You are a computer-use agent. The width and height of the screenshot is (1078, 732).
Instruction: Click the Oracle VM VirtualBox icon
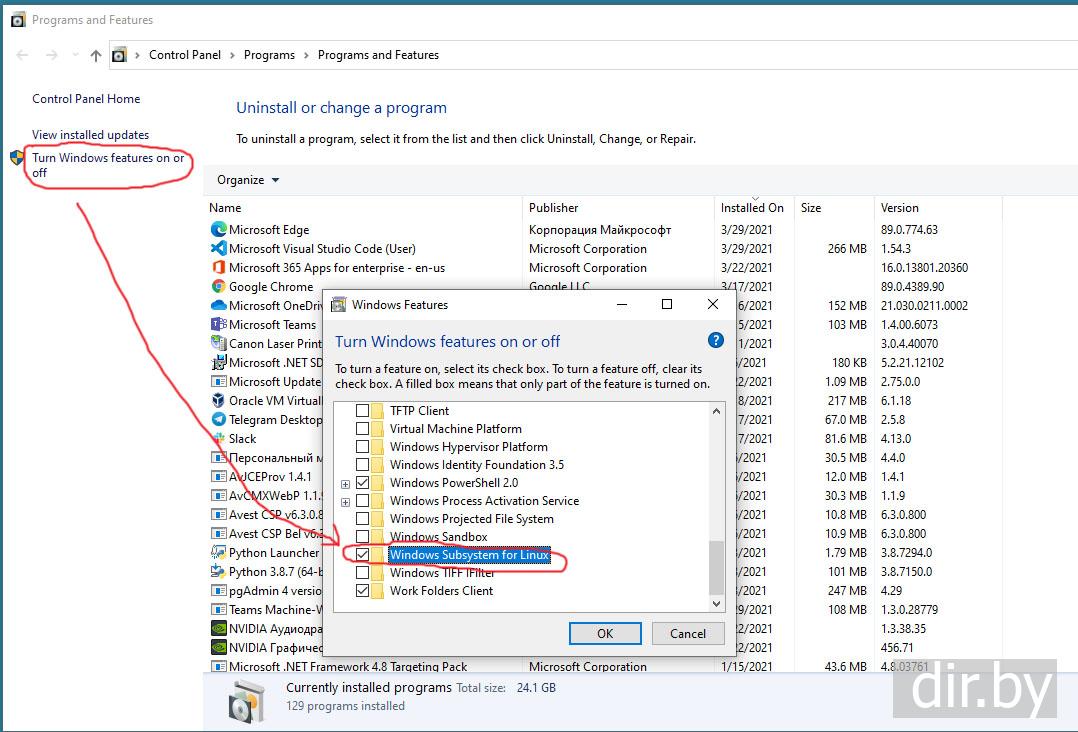click(x=218, y=401)
